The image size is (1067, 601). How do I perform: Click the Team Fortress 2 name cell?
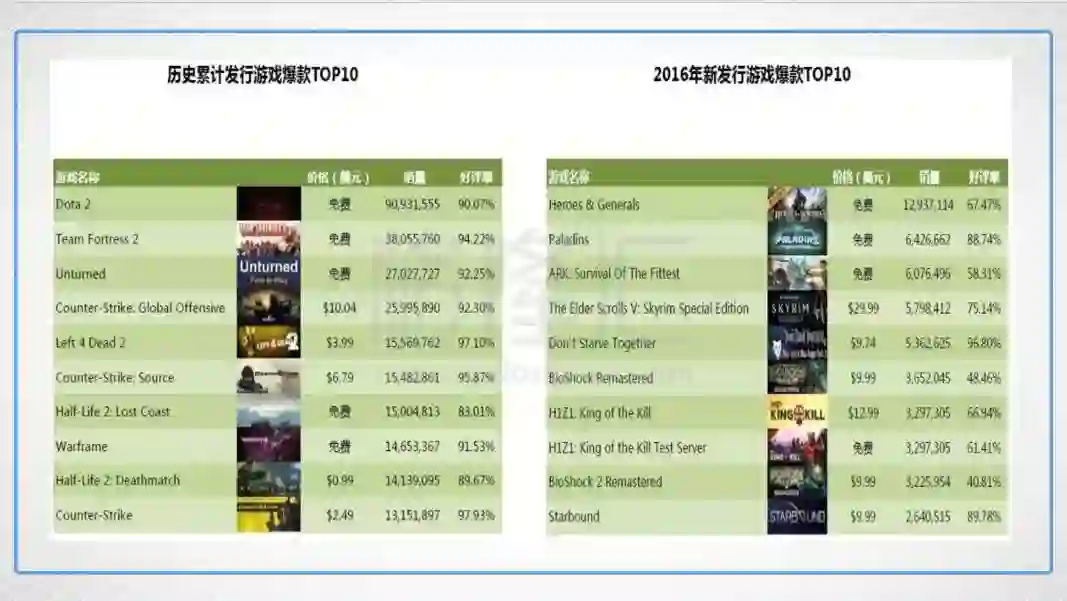click(97, 239)
